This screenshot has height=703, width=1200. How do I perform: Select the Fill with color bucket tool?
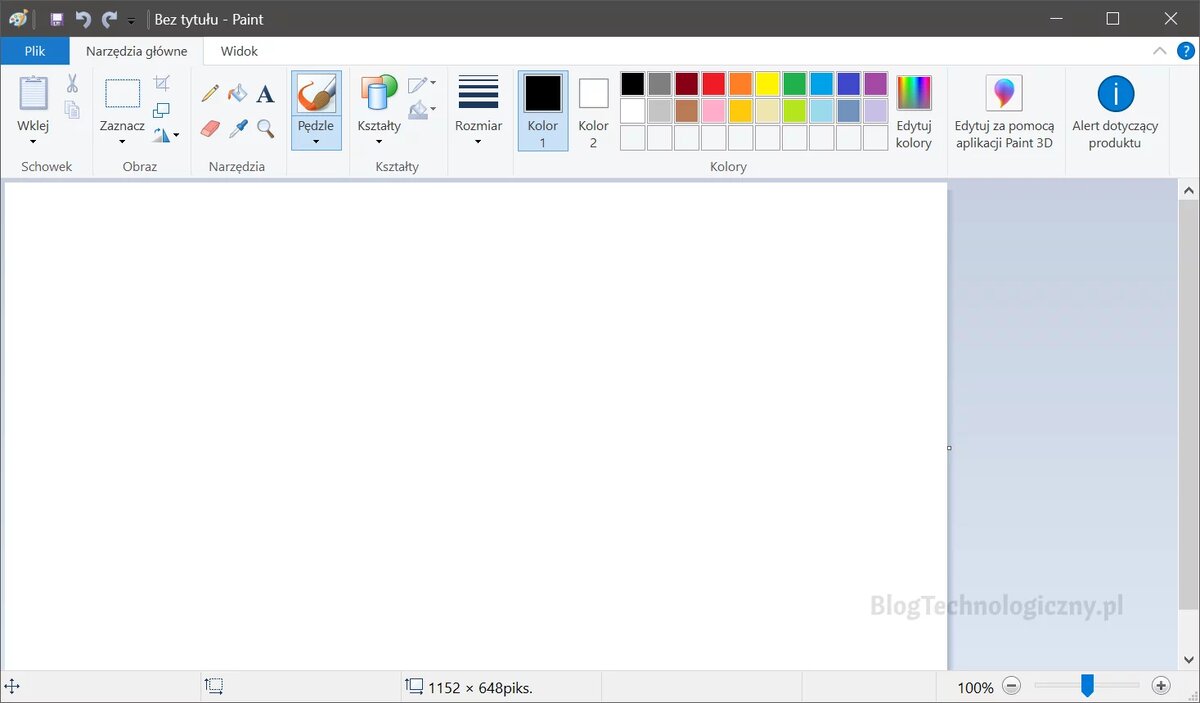(x=238, y=93)
